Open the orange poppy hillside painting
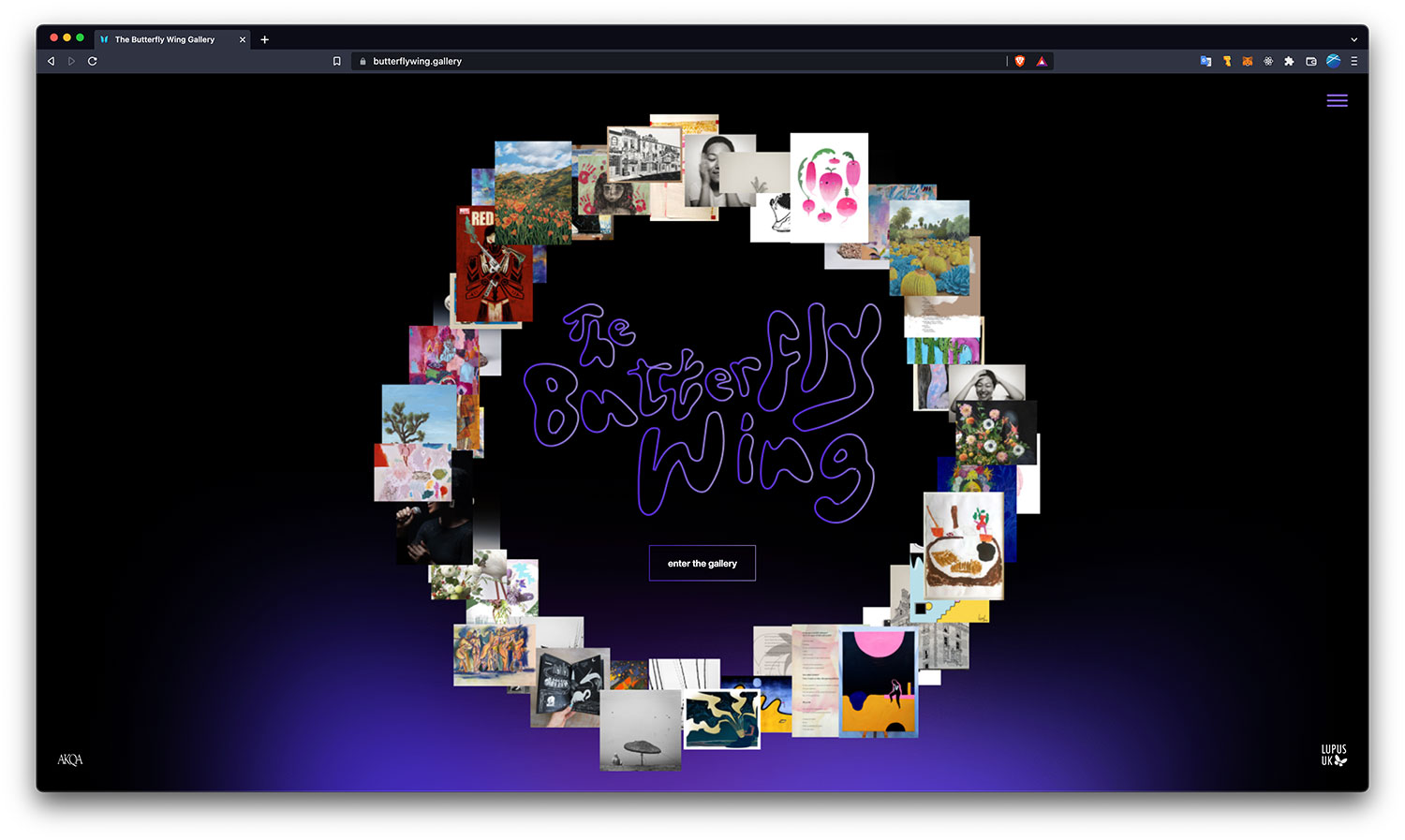 [533, 192]
